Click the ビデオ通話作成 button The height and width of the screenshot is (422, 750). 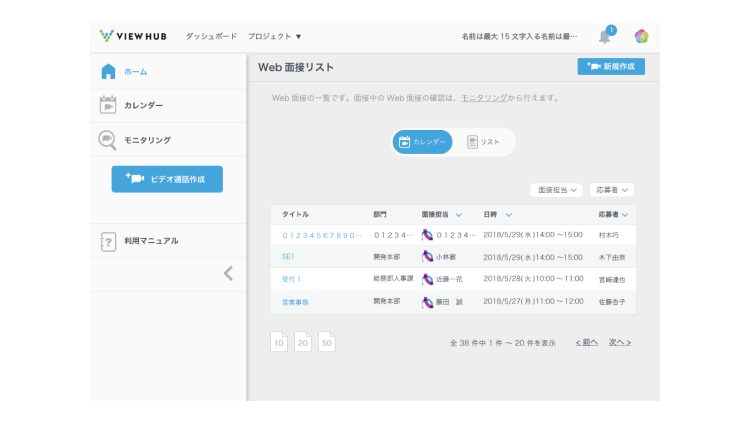[x=167, y=179]
